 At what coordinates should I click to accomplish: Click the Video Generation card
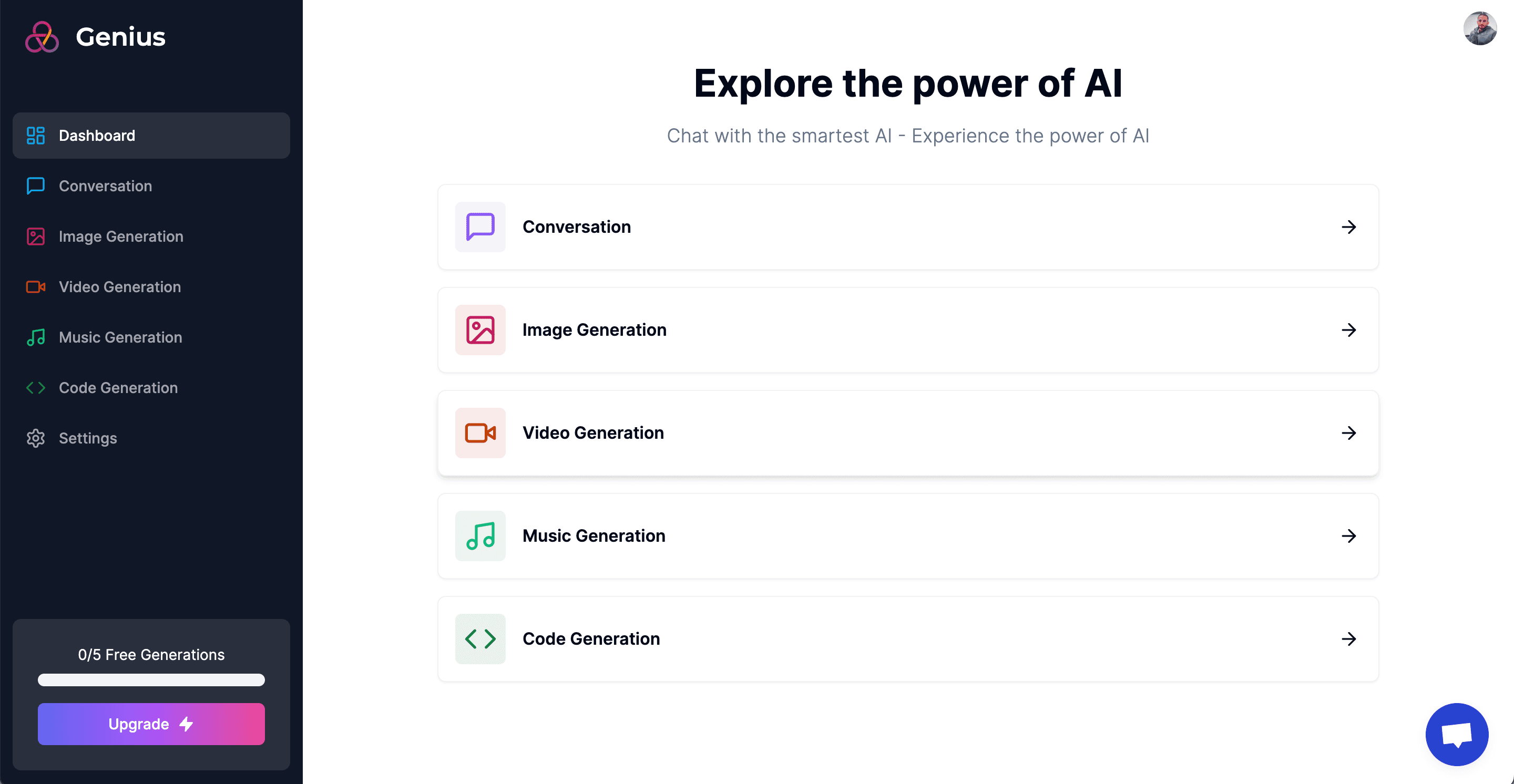click(908, 433)
